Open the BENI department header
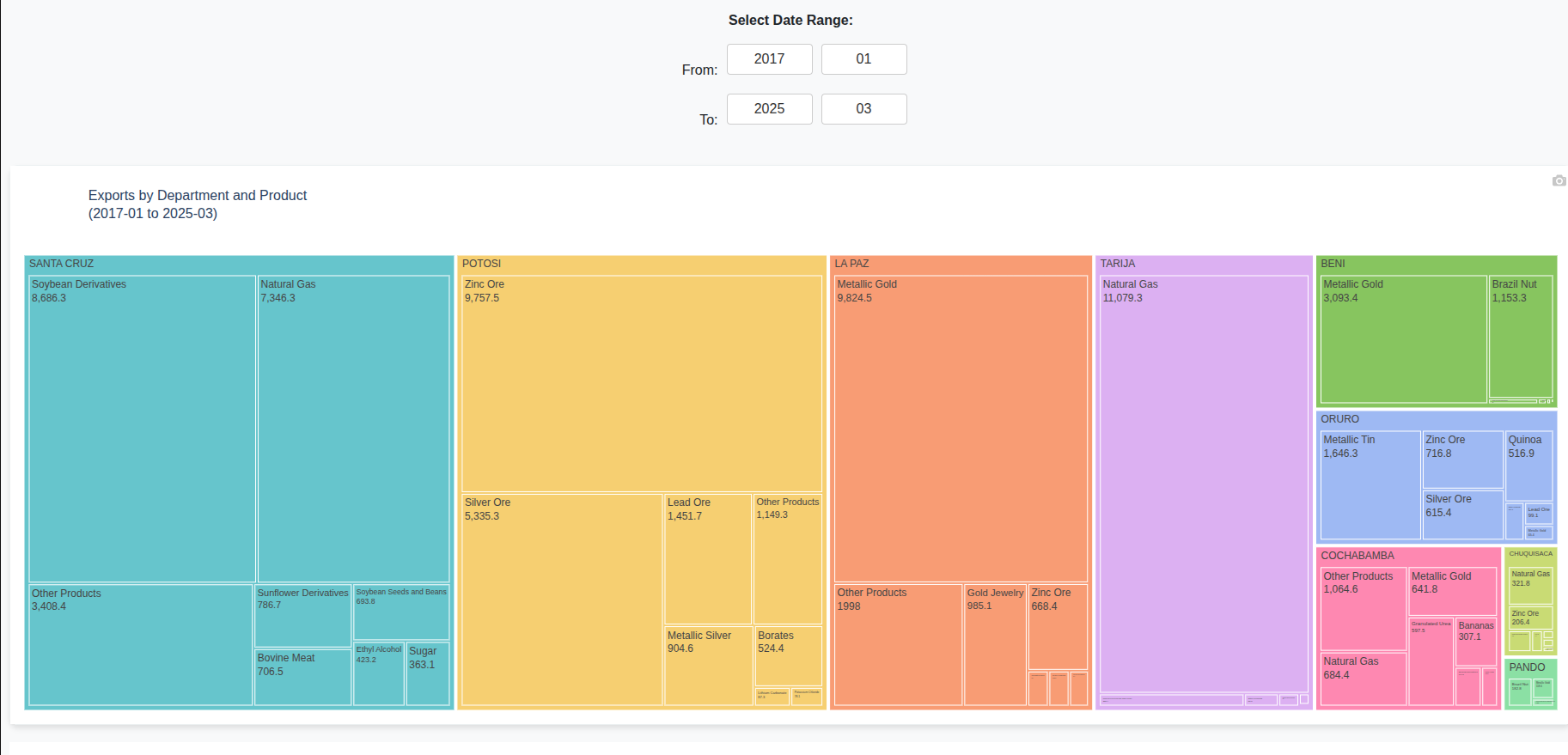 pos(1436,264)
